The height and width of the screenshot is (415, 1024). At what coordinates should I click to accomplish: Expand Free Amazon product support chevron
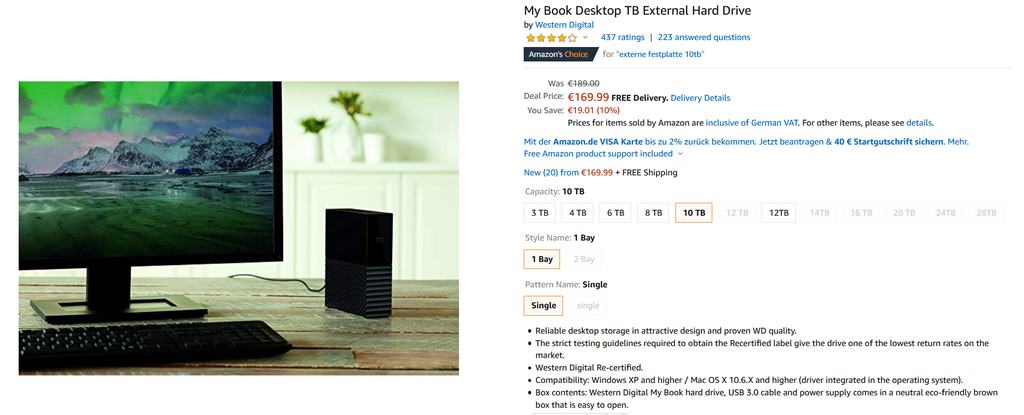point(680,154)
